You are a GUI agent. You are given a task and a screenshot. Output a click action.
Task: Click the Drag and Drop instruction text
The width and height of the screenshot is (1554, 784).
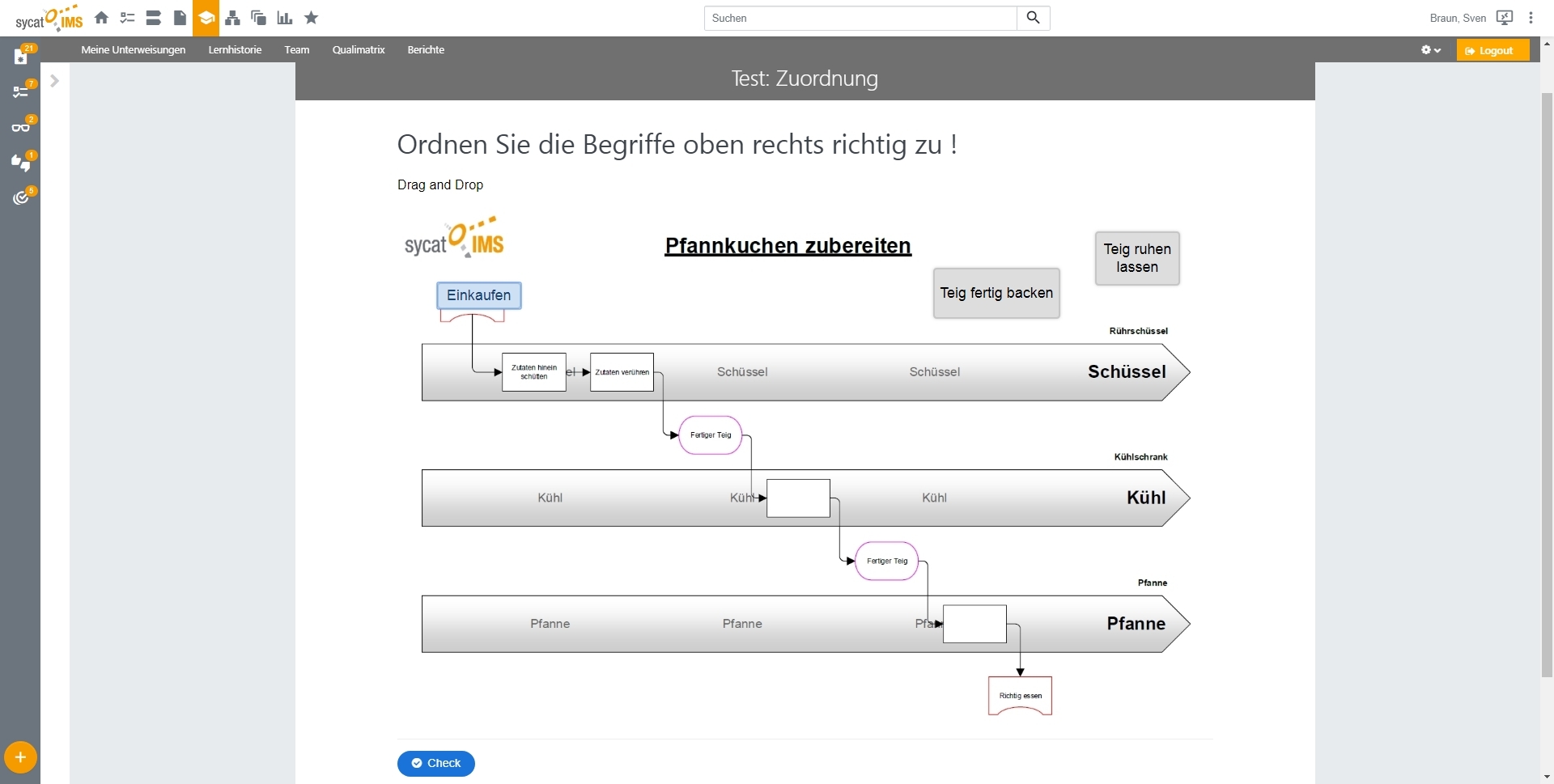point(440,184)
